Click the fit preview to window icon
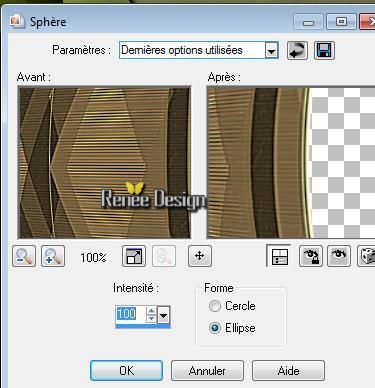This screenshot has width=375, height=388. [x=134, y=256]
